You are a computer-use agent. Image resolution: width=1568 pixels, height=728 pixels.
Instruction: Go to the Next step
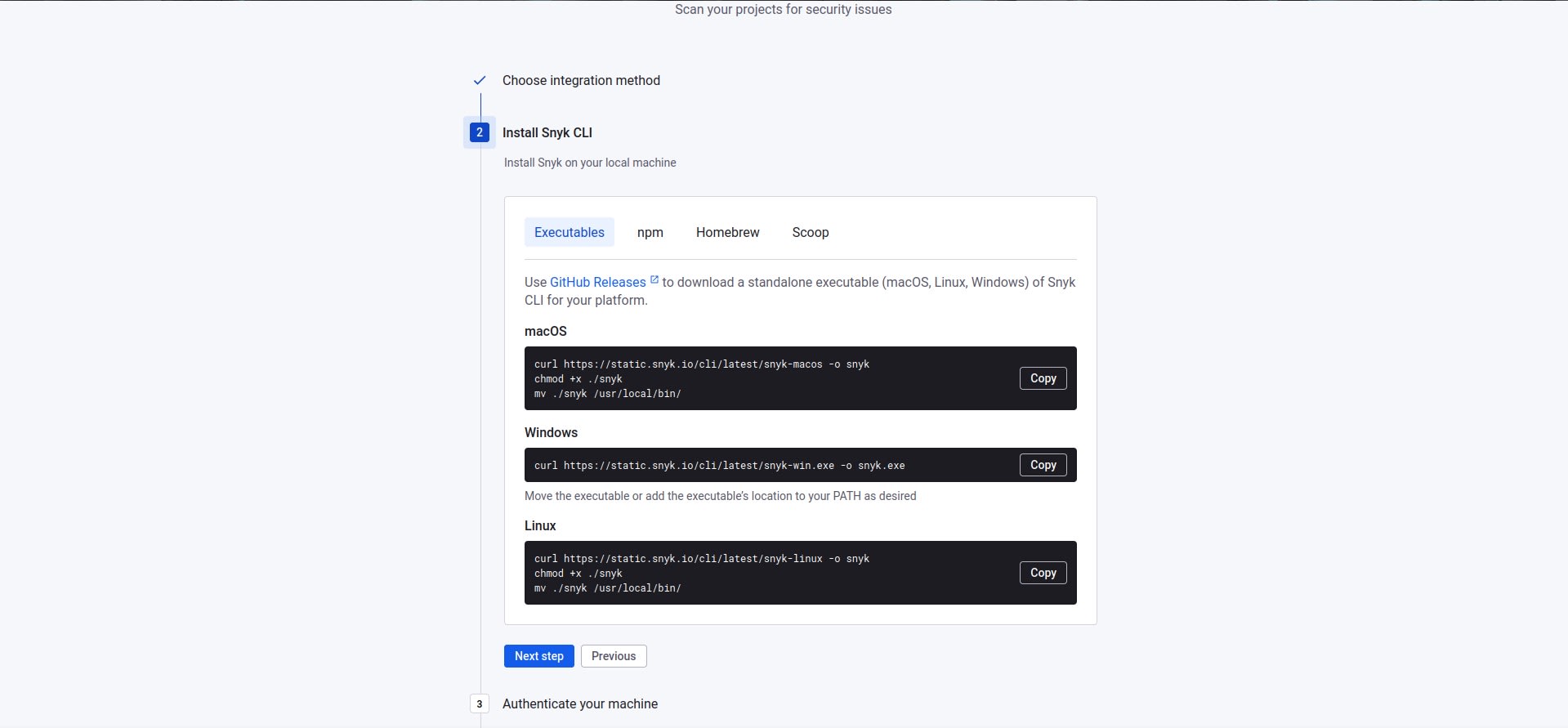coord(539,656)
